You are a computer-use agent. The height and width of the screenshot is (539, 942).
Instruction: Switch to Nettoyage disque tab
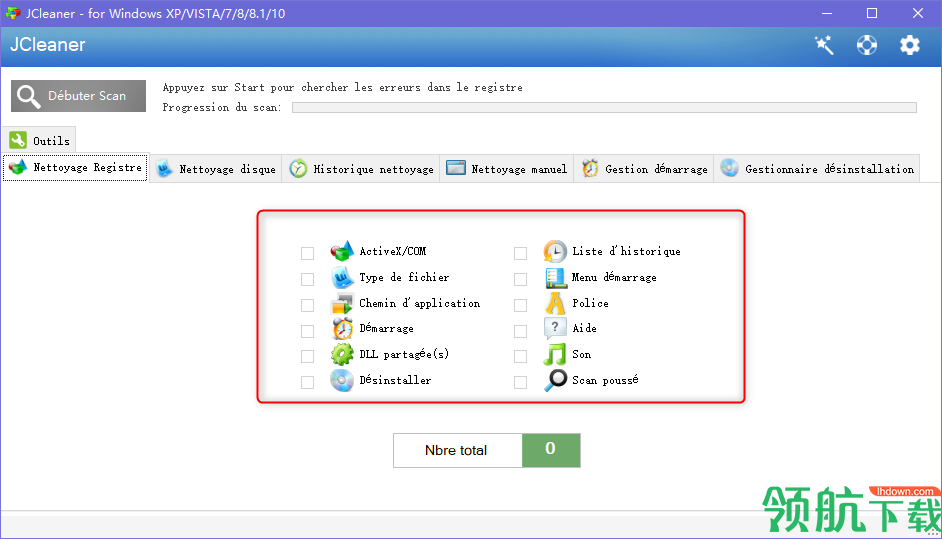click(216, 169)
